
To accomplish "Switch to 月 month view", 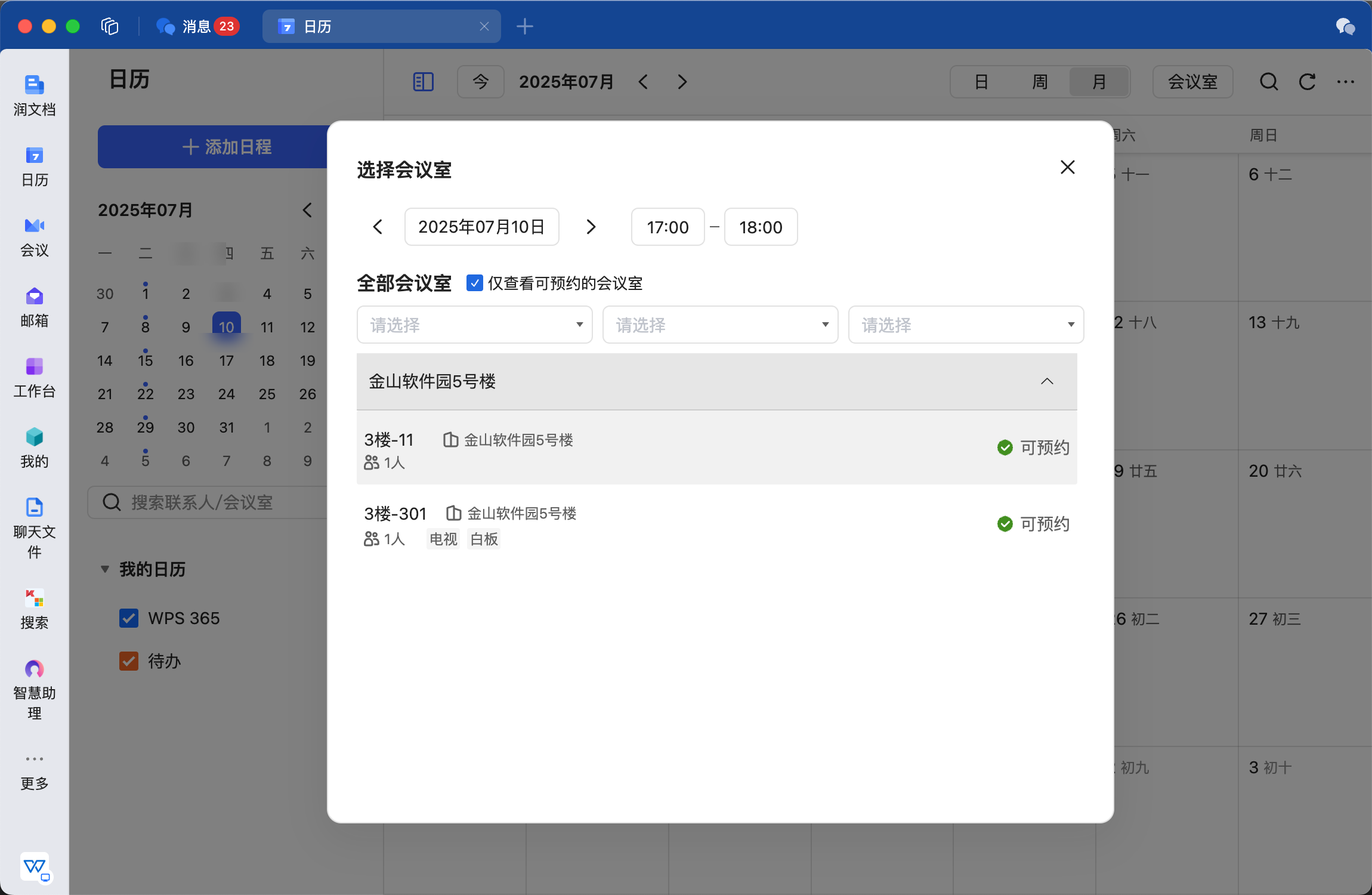I will point(1099,82).
